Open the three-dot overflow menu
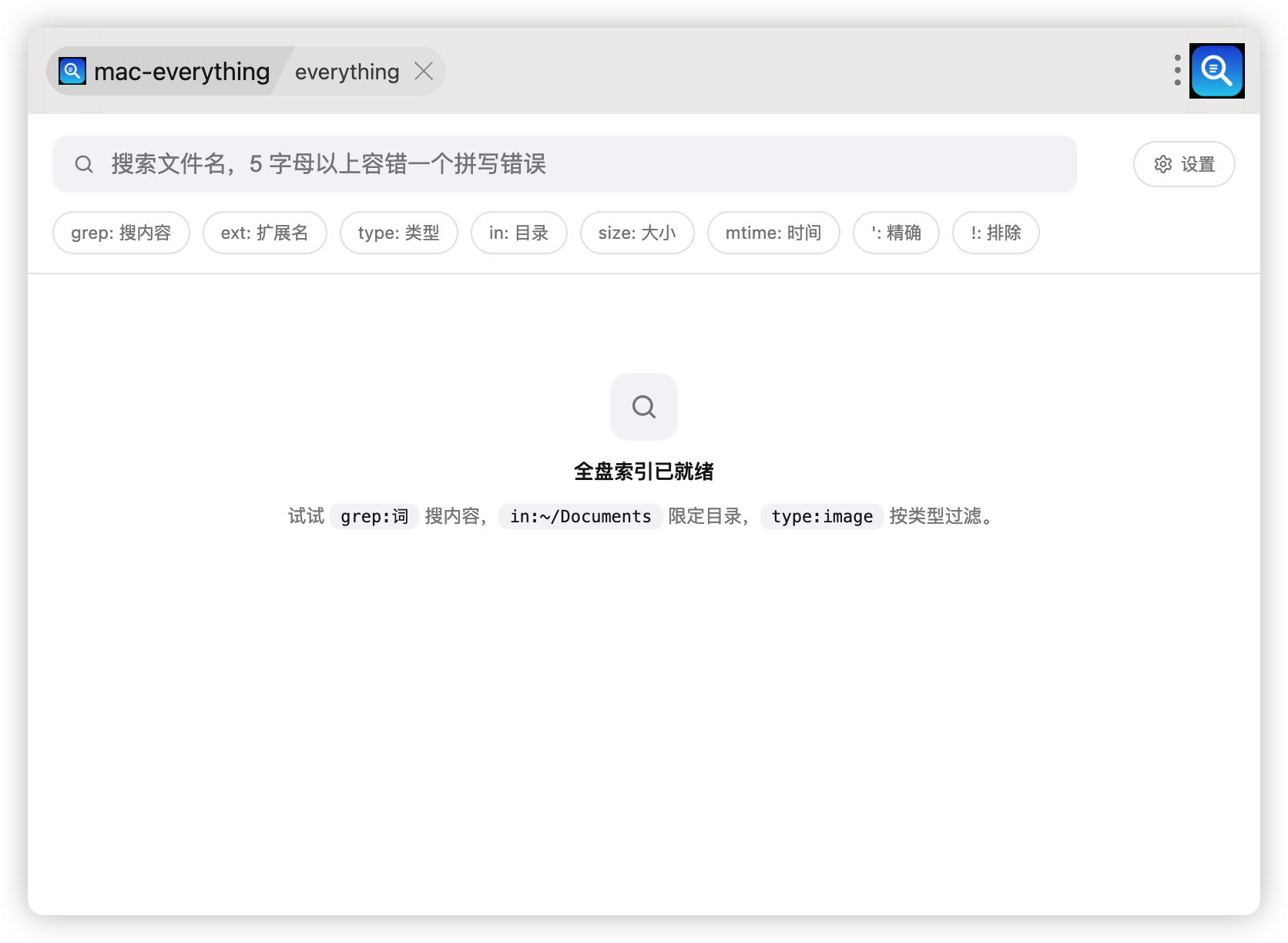The image size is (1288, 943). click(1177, 70)
